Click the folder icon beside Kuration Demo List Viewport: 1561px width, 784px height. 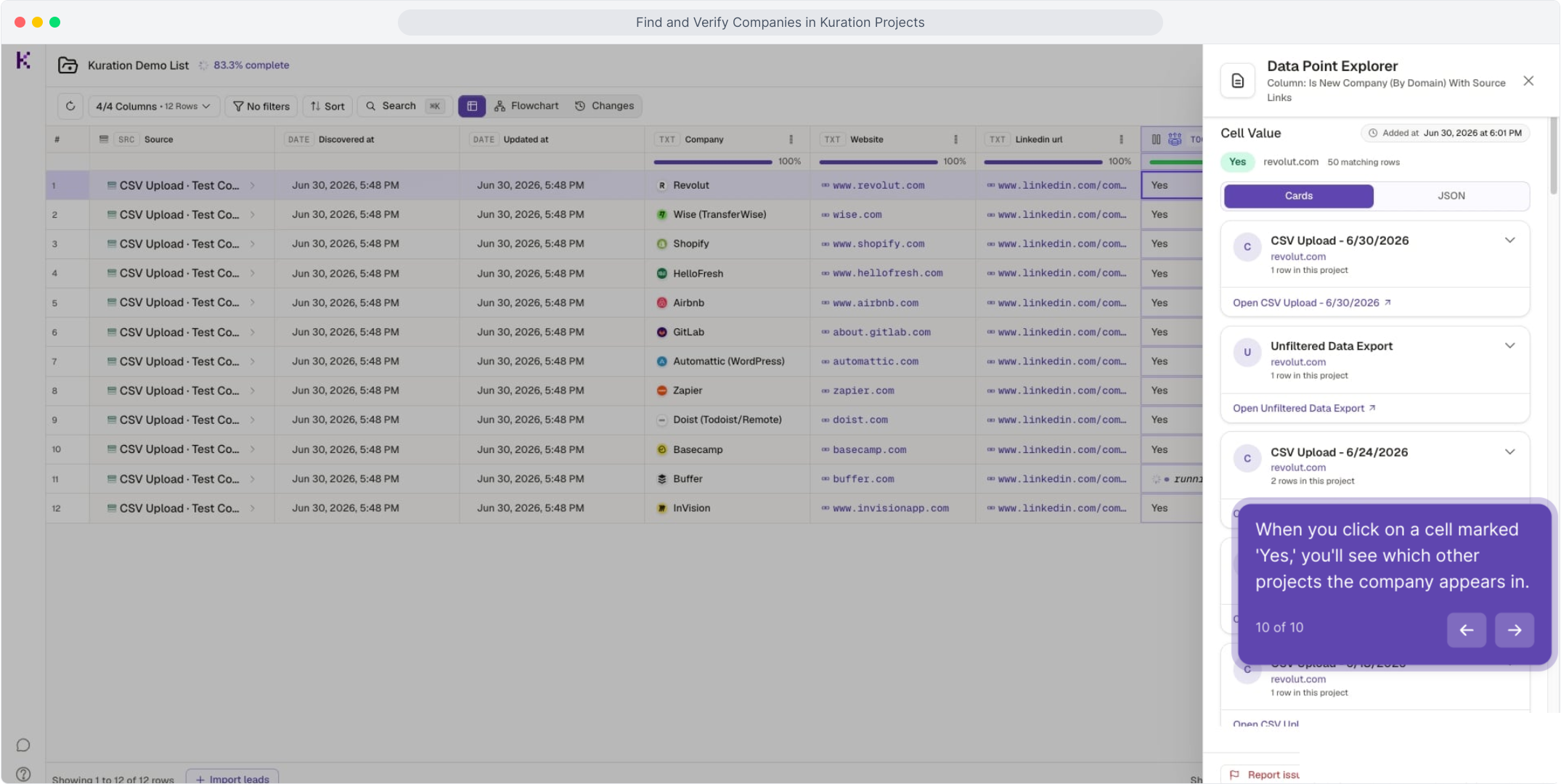coord(68,65)
